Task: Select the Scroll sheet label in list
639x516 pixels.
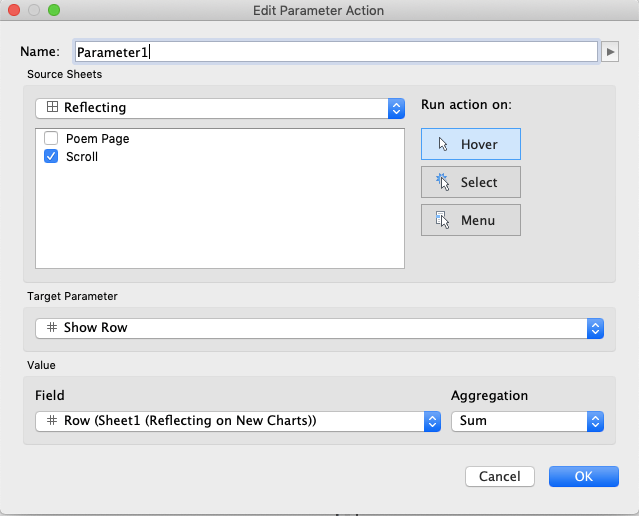Action: coord(82,157)
